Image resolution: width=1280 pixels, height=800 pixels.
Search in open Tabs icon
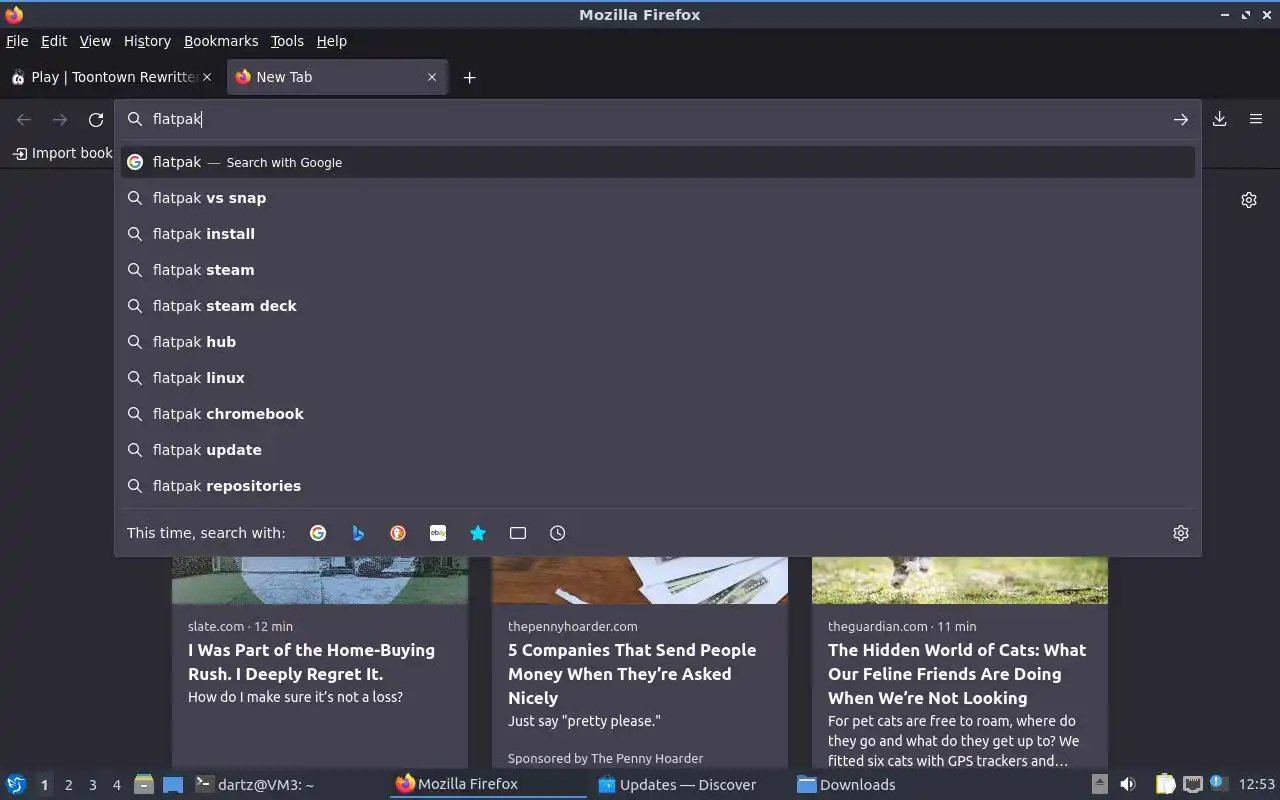point(518,533)
